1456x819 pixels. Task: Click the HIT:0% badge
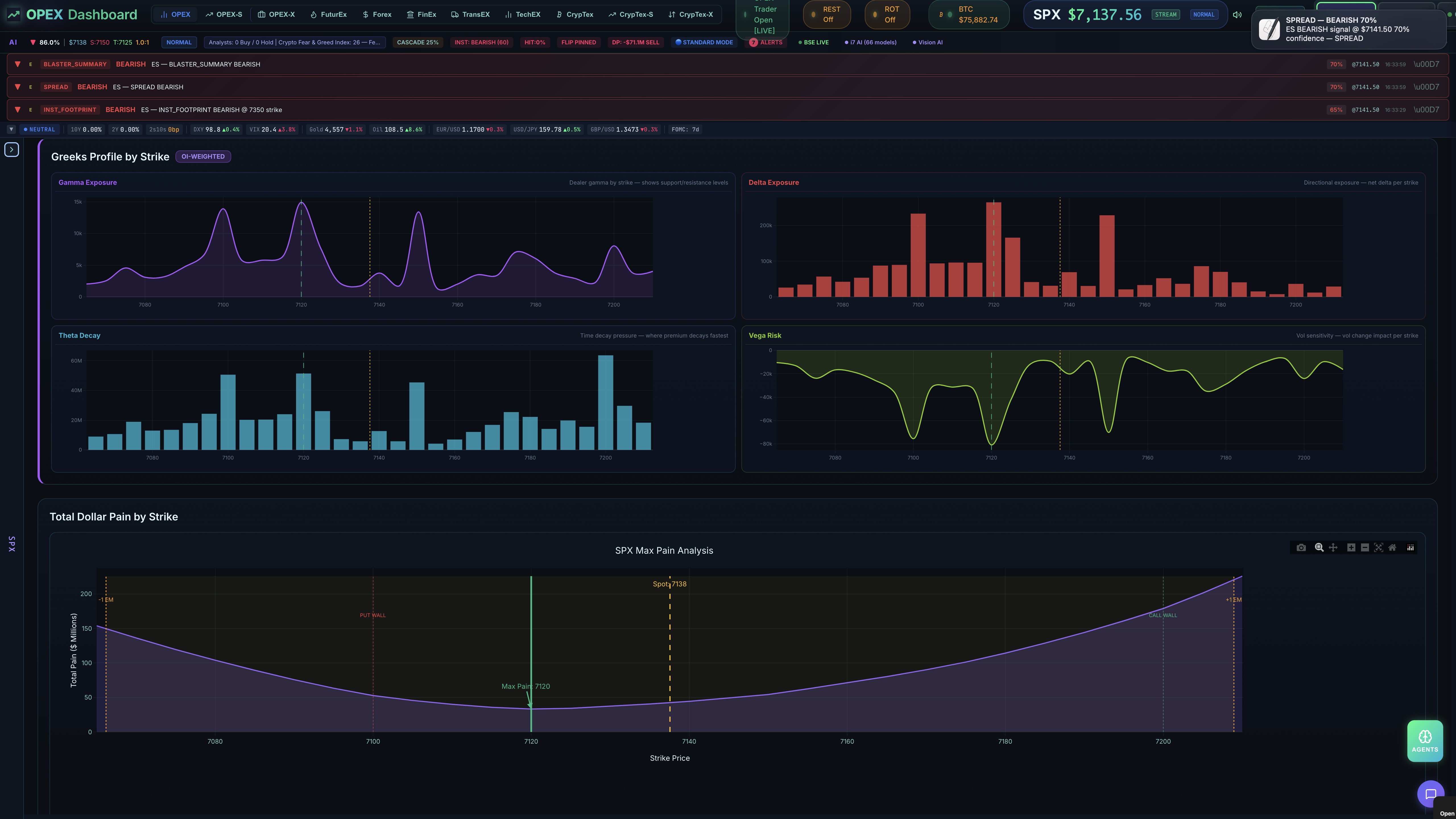tap(535, 42)
